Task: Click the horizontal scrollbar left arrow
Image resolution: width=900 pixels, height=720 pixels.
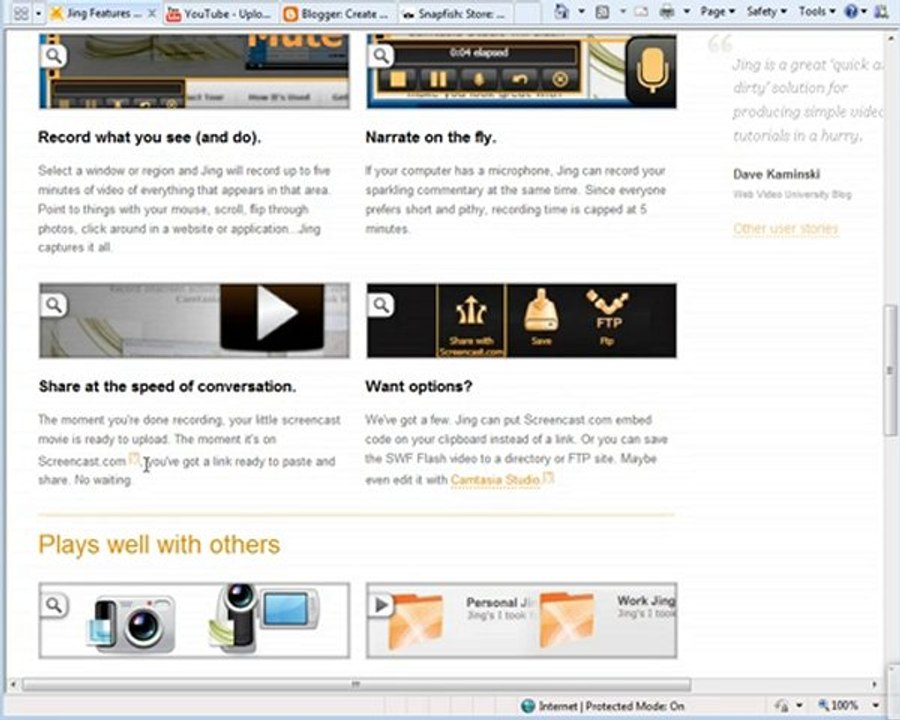Action: 13,684
